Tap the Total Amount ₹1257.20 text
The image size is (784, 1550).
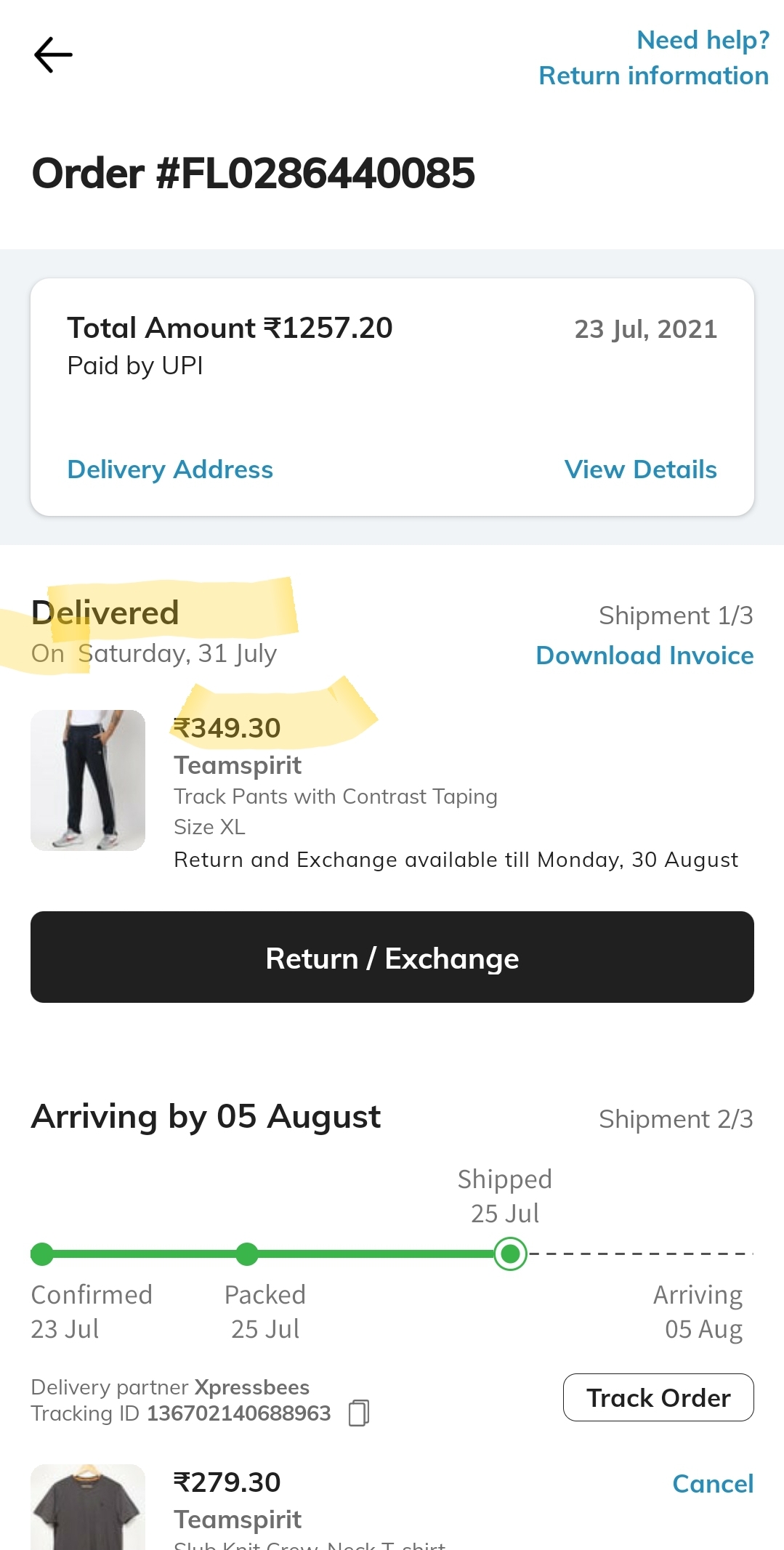click(230, 328)
